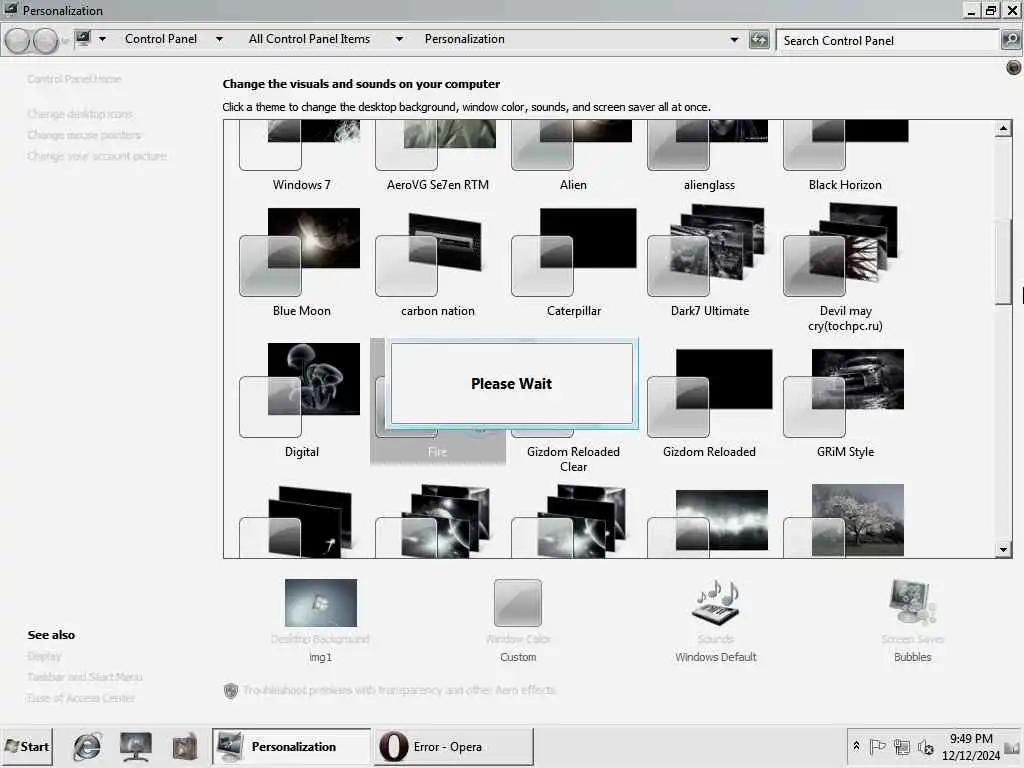Open Control Panel Home link

pyautogui.click(x=74, y=79)
